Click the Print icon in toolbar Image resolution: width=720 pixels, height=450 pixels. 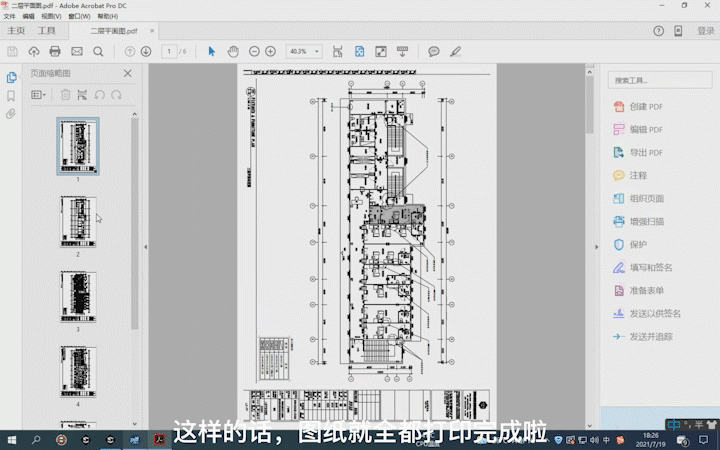pyautogui.click(x=55, y=51)
